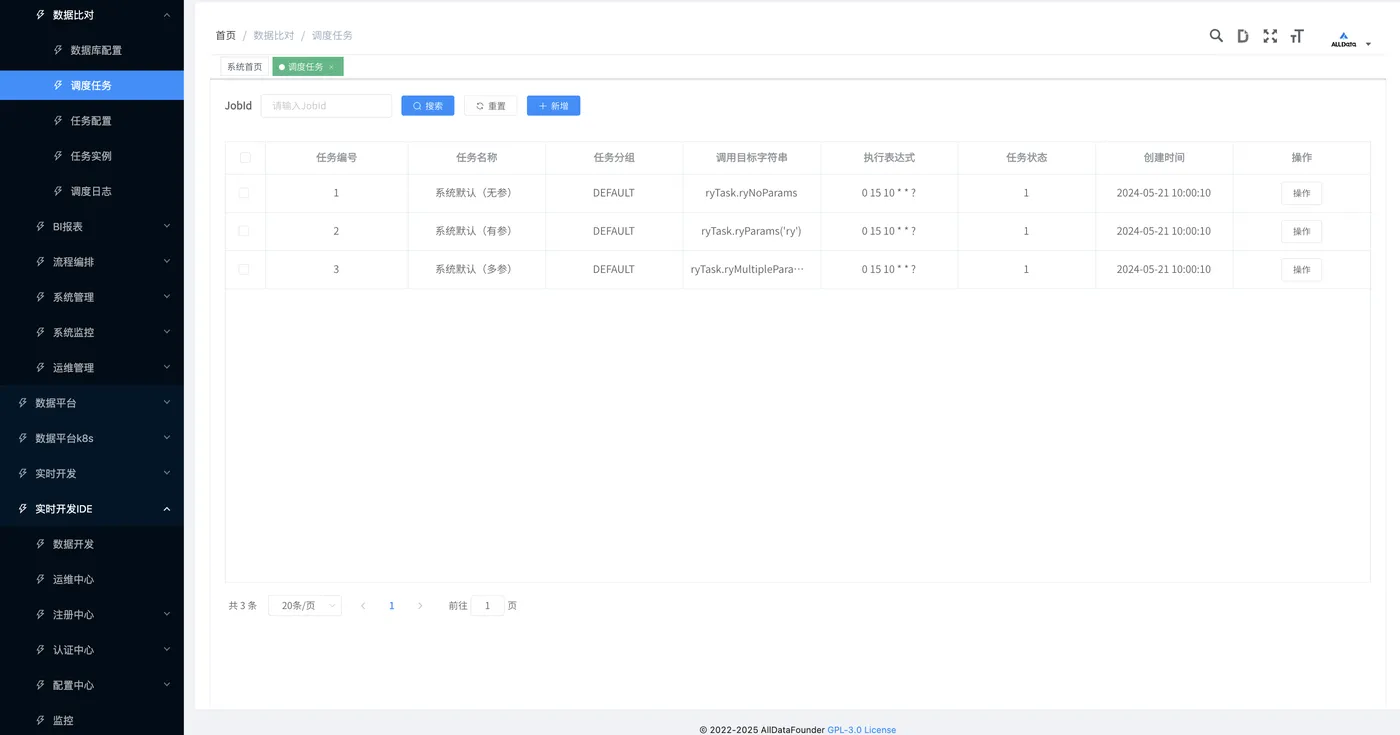This screenshot has width=1400, height=735.
Task: Focus the JobId input field
Action: [326, 106]
